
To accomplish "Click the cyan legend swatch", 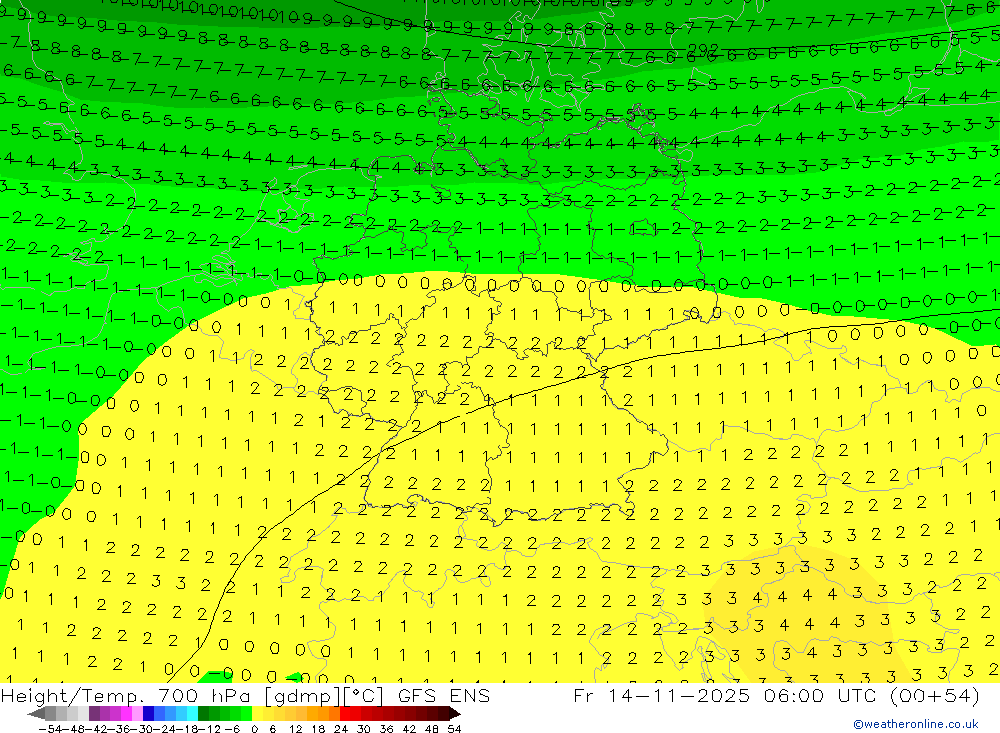I will [x=192, y=713].
